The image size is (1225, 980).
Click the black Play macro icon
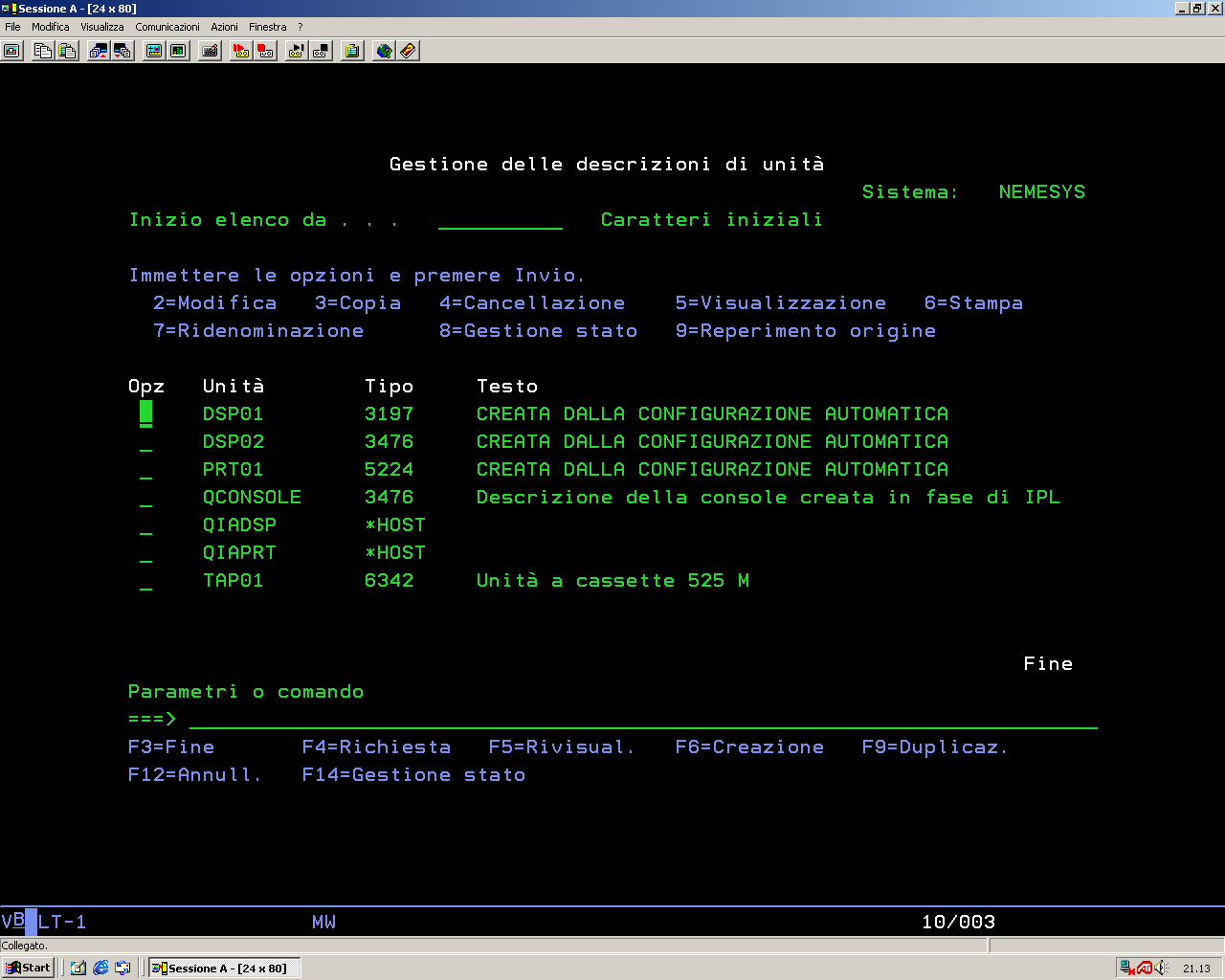(297, 51)
